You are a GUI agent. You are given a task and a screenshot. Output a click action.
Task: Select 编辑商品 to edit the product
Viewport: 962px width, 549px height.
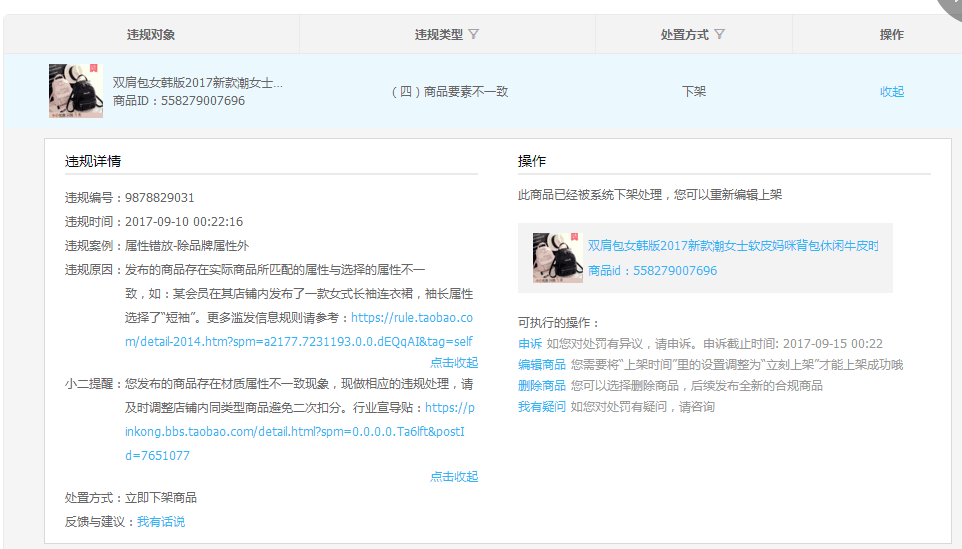[x=542, y=365]
